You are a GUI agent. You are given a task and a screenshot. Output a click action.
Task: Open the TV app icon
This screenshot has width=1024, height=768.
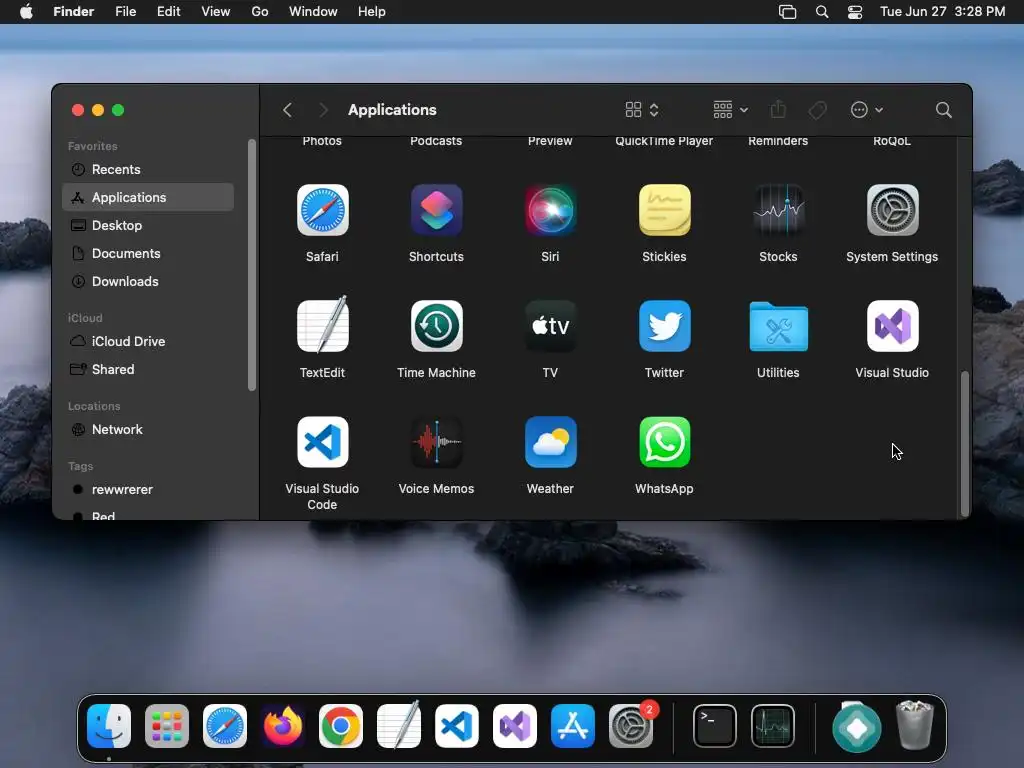(x=550, y=326)
